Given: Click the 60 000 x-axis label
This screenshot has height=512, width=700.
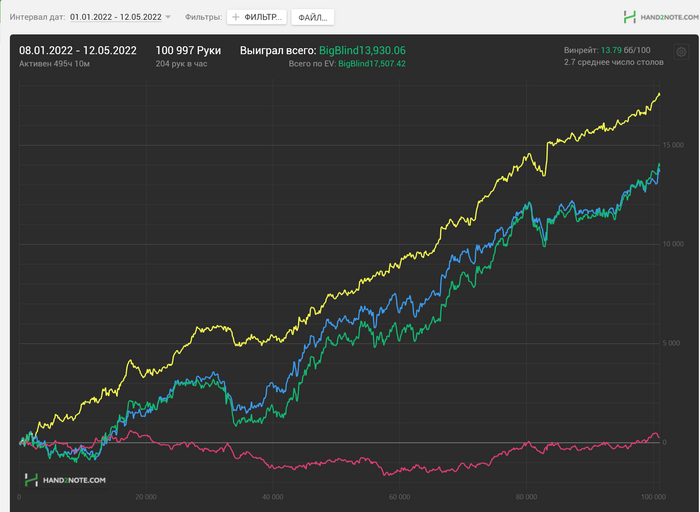Looking at the screenshot, I should [x=400, y=497].
